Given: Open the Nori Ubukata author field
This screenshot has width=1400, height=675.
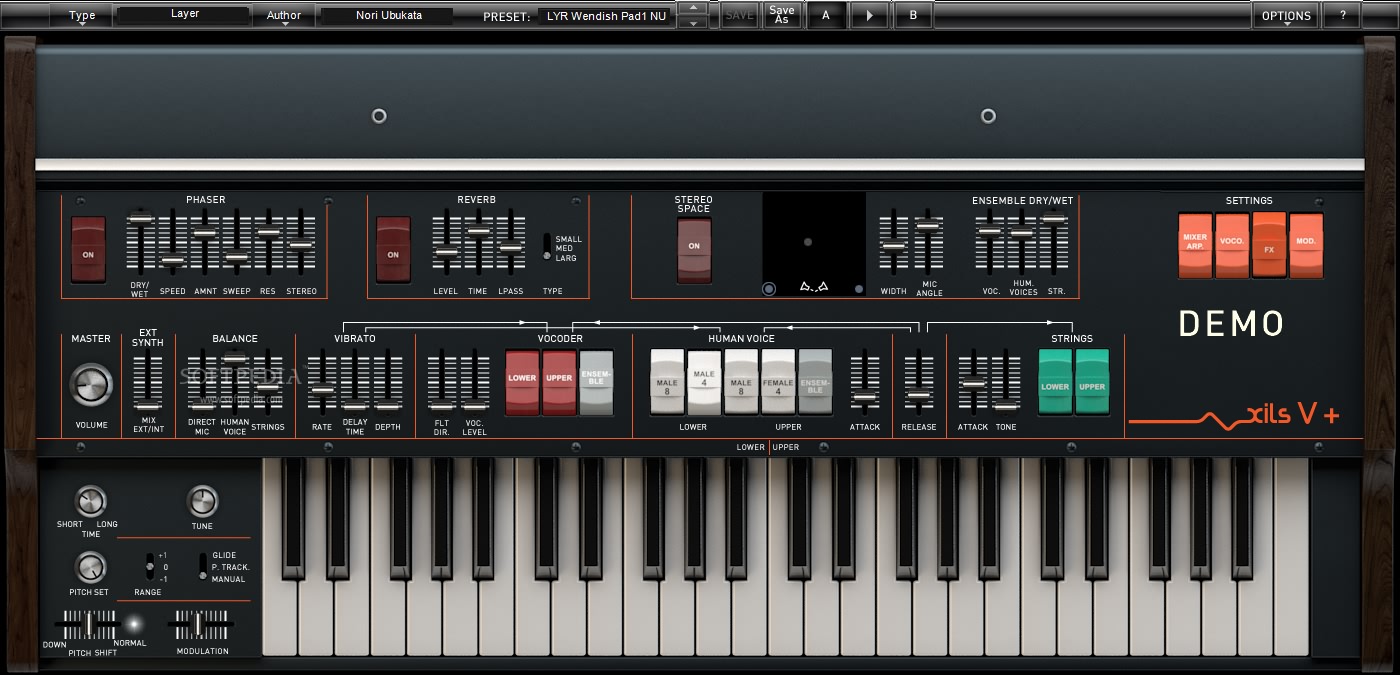Looking at the screenshot, I should coord(387,15).
